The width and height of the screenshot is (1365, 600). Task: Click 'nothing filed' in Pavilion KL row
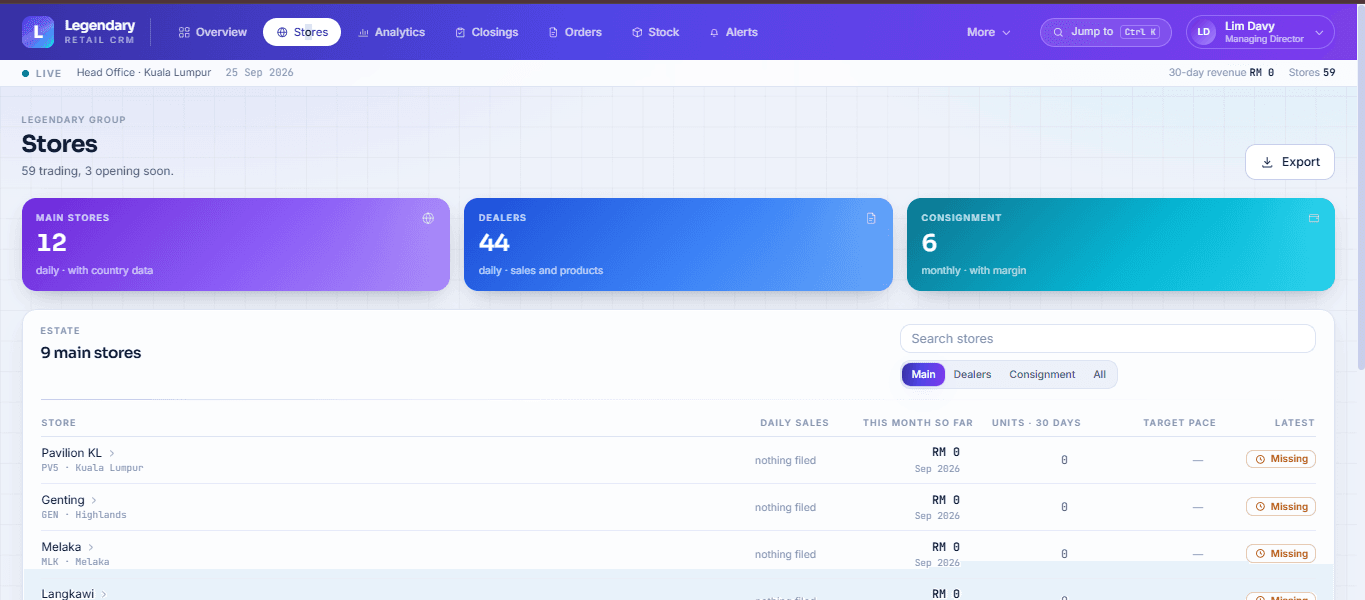tap(785, 461)
